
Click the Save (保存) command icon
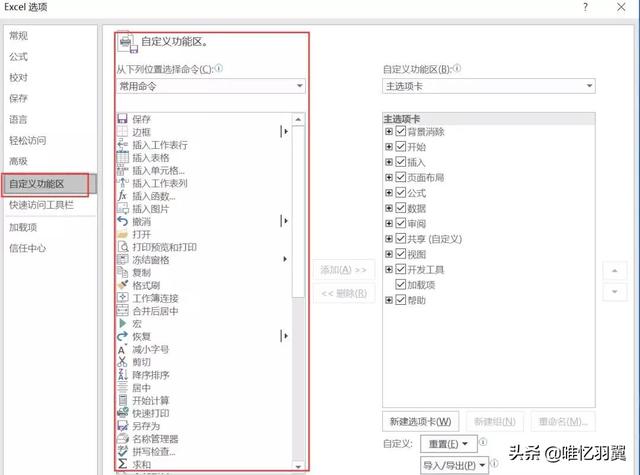pyautogui.click(x=122, y=119)
